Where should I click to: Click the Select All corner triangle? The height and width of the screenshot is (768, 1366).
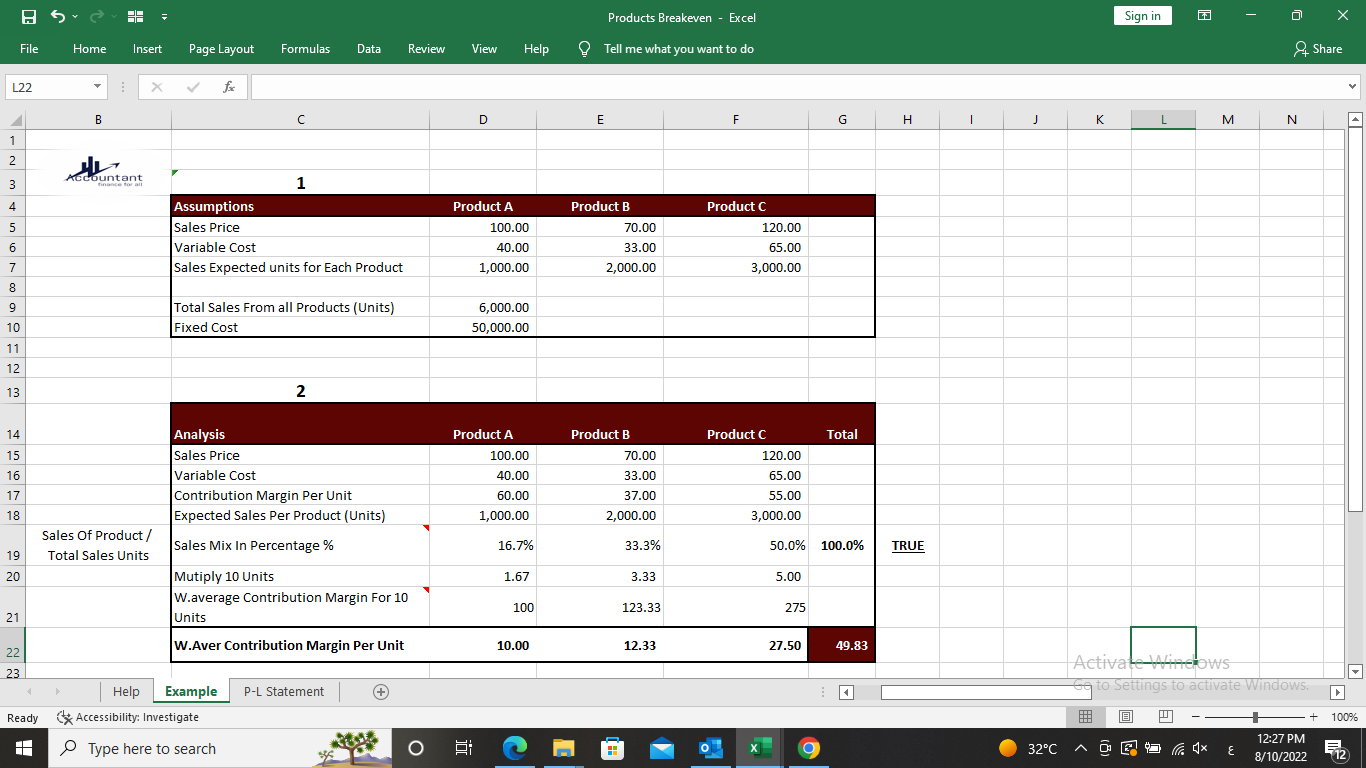(13, 120)
